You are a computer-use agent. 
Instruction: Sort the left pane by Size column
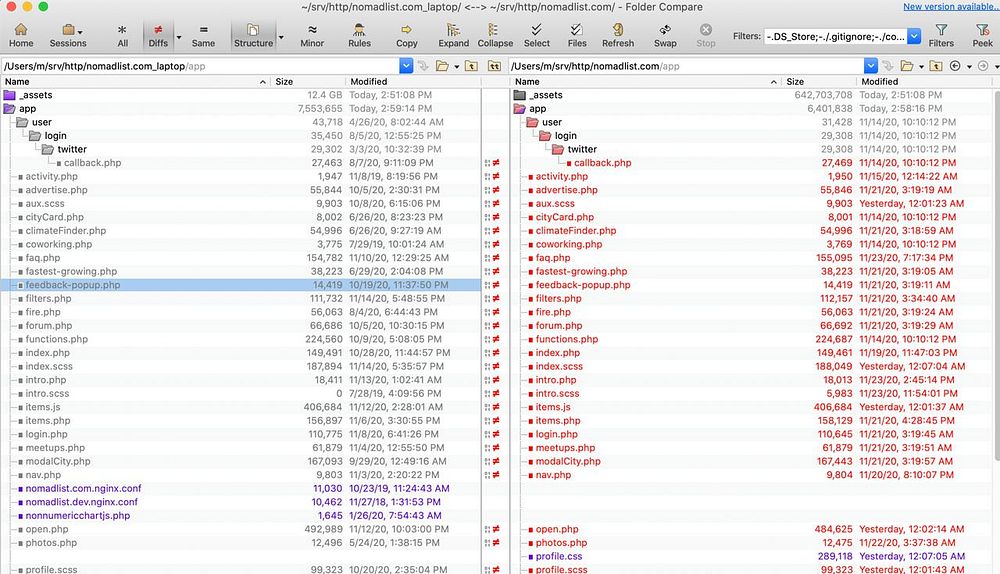click(x=285, y=81)
